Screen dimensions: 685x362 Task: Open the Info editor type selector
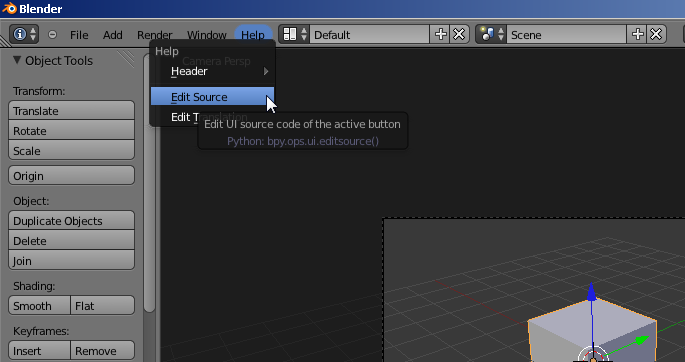(x=24, y=34)
